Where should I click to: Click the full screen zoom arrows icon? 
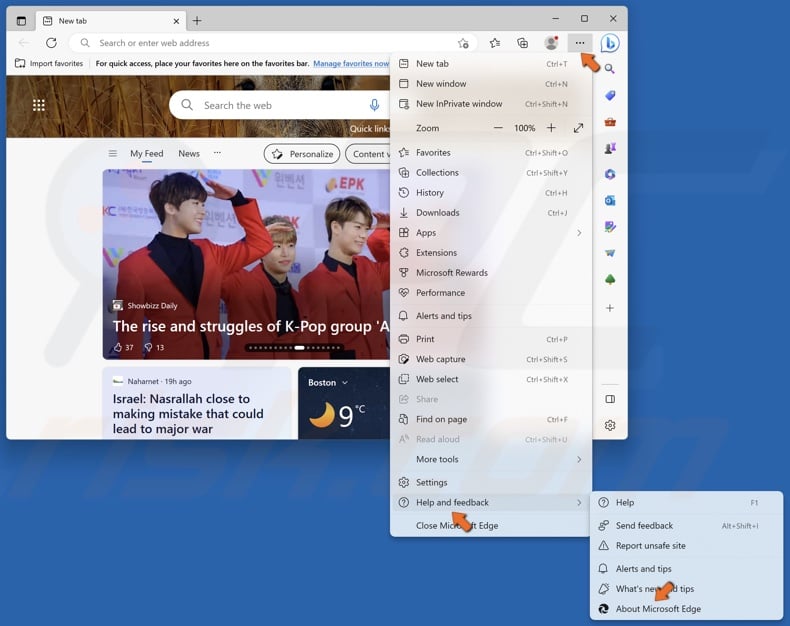click(578, 128)
